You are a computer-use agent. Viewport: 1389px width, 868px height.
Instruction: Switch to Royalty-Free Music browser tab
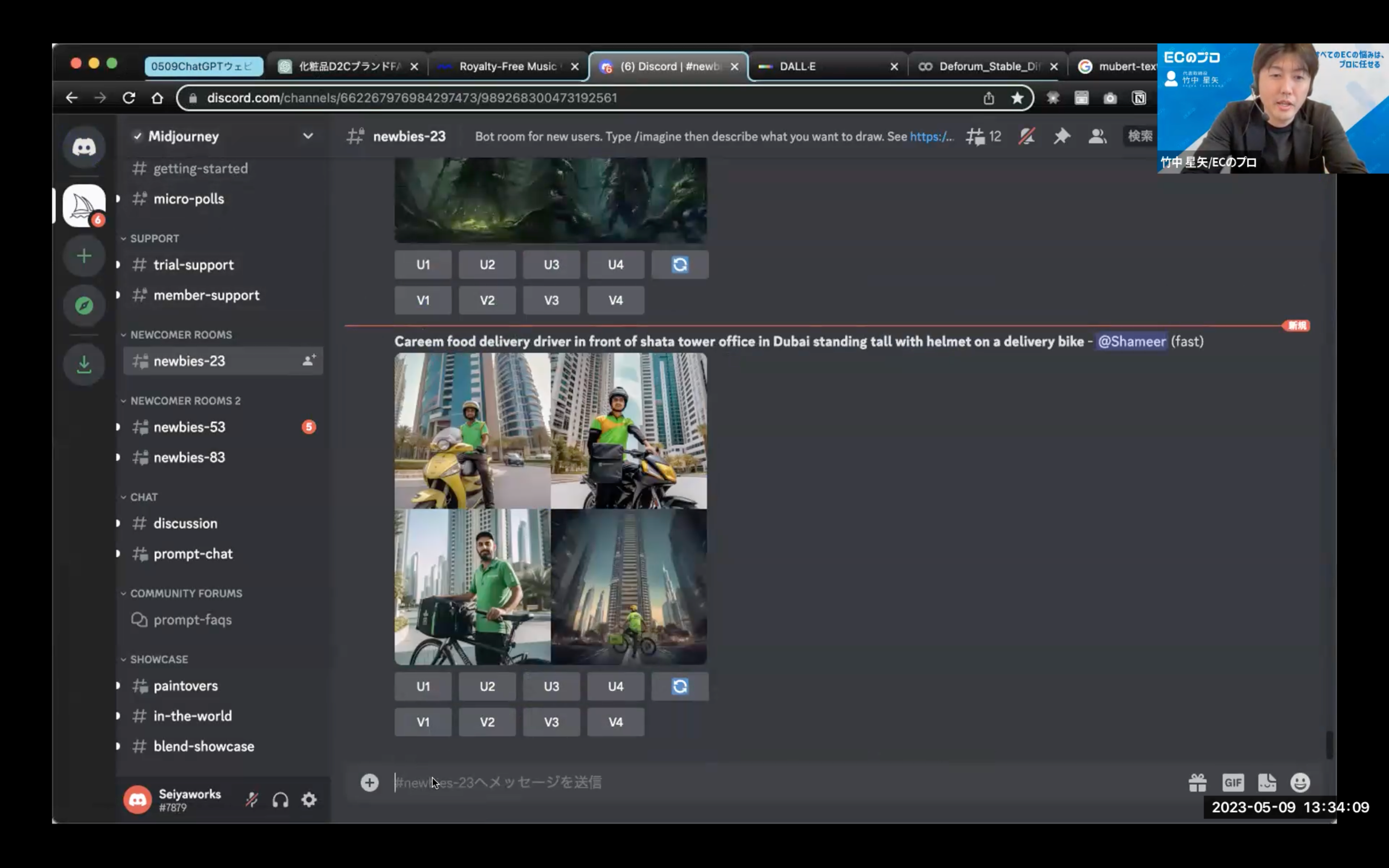[507, 67]
